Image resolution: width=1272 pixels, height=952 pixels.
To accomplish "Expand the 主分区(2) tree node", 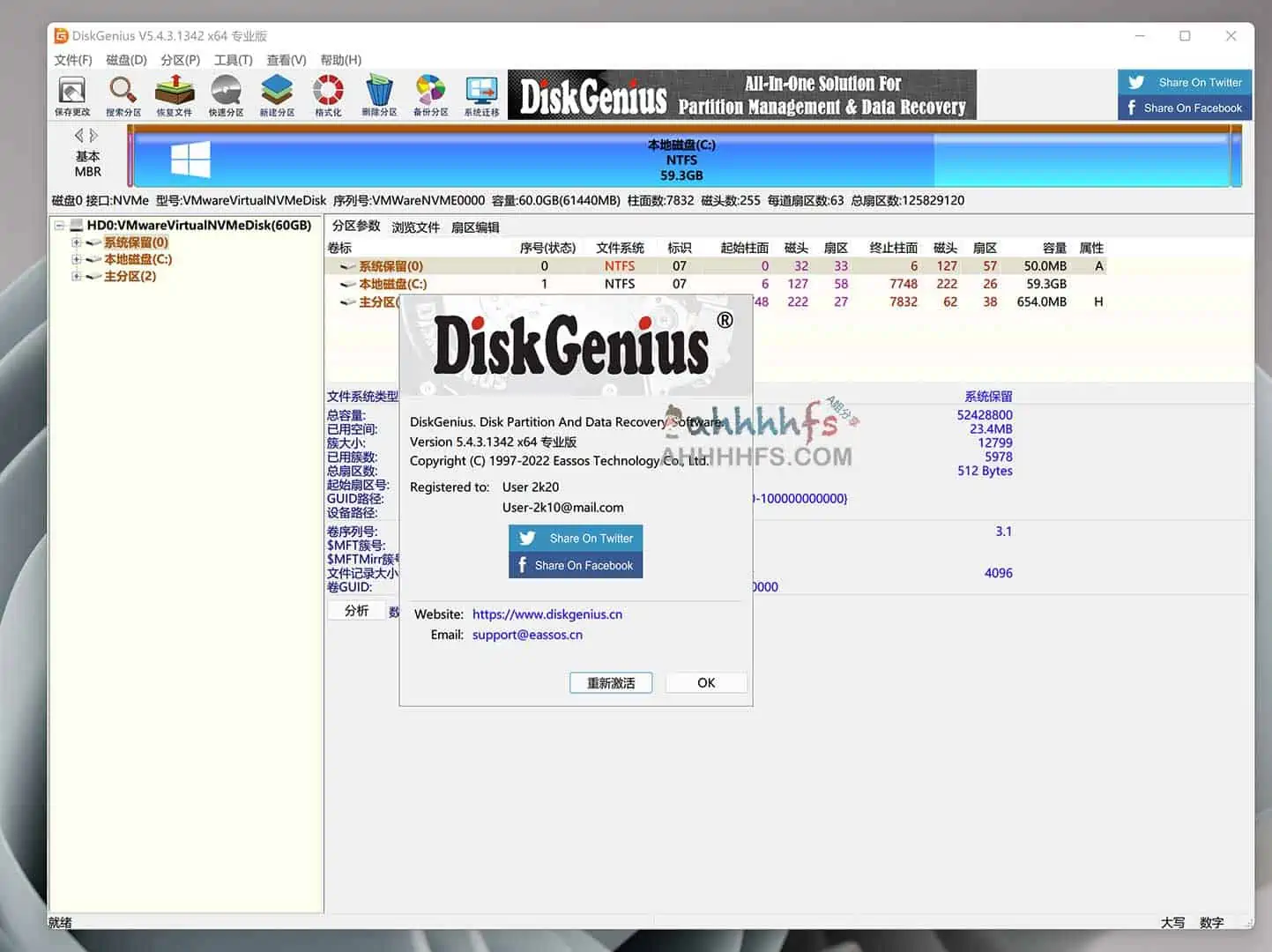I will pos(77,276).
